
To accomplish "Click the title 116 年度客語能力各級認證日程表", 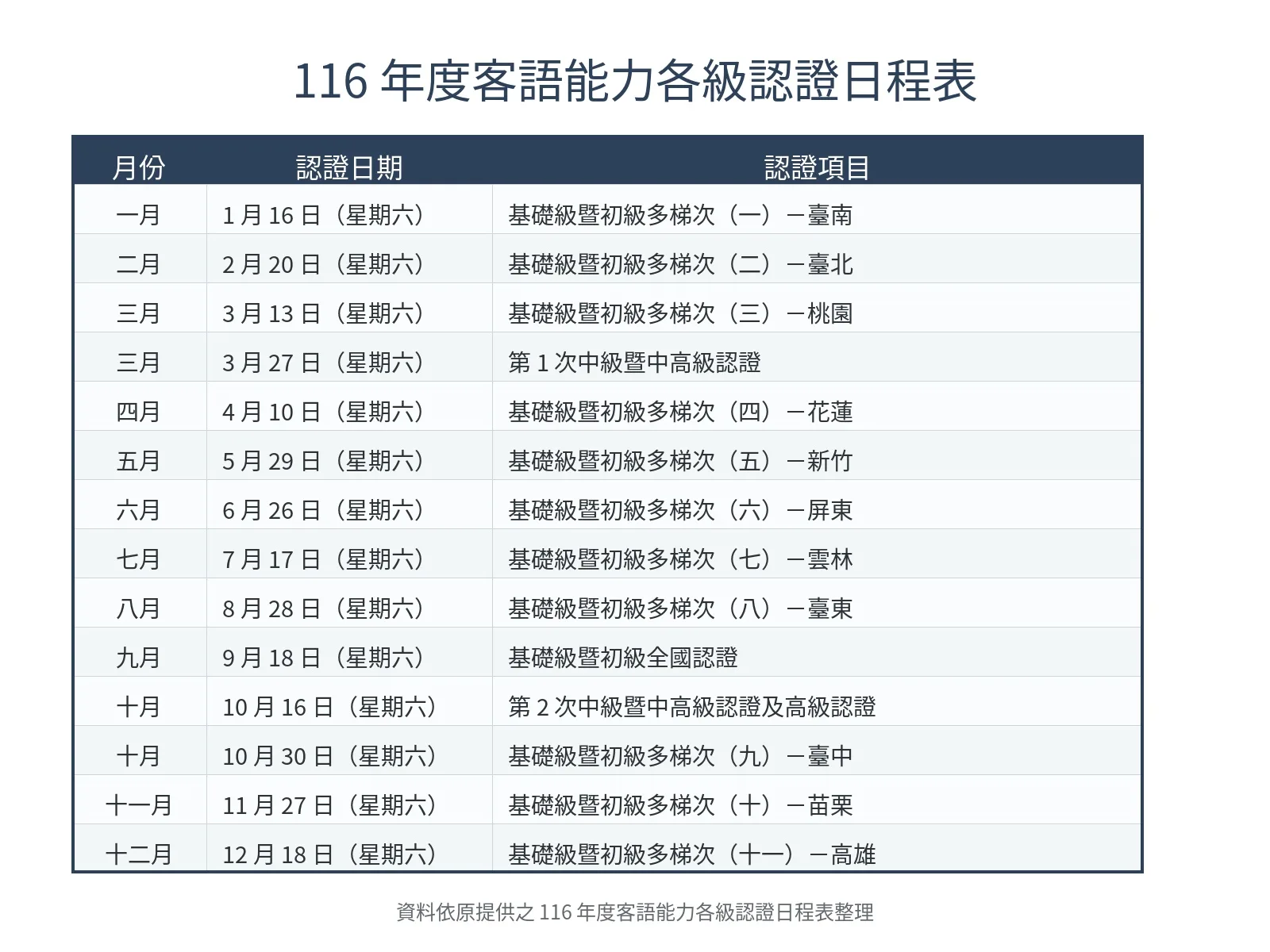I will click(x=635, y=81).
